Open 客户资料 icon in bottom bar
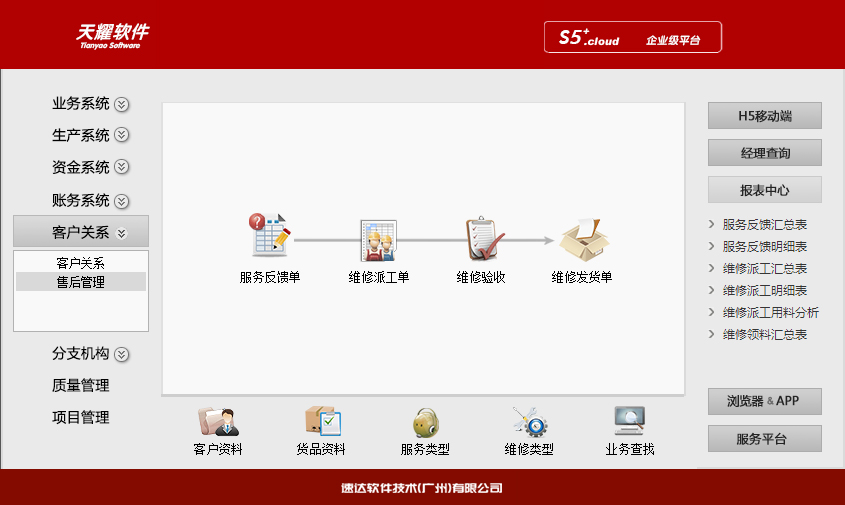Viewport: 845px width, 505px height. point(217,424)
